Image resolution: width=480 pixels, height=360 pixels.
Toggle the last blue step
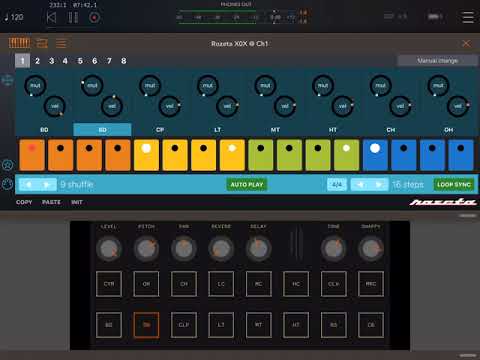(x=461, y=155)
